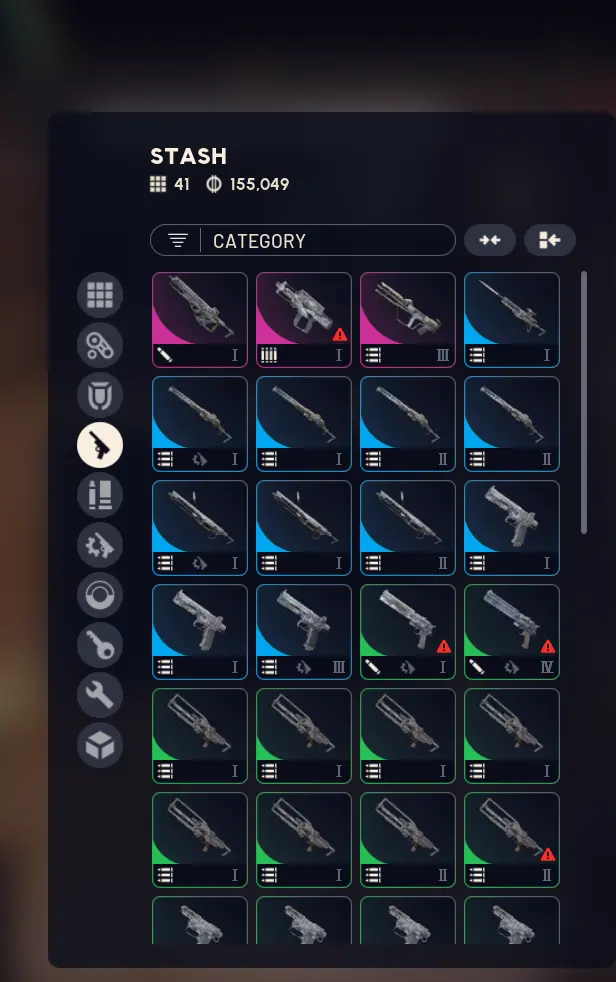The image size is (616, 982).
Task: Open the shield category filter
Action: (x=100, y=395)
